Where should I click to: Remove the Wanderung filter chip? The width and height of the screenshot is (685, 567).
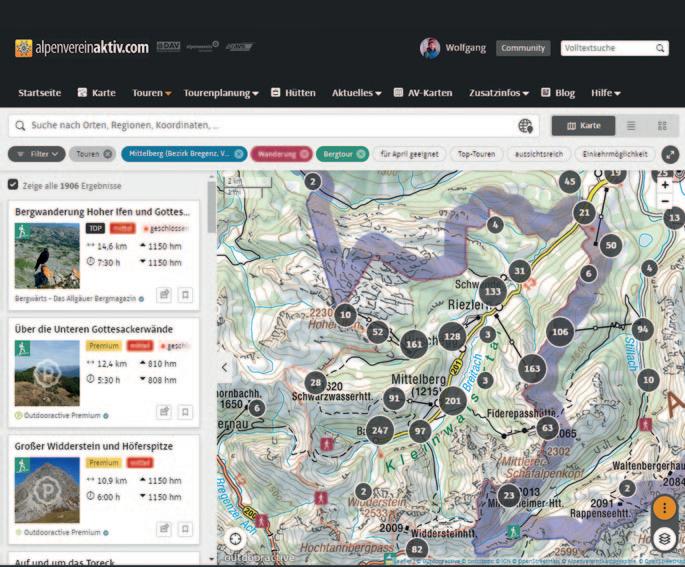click(304, 154)
